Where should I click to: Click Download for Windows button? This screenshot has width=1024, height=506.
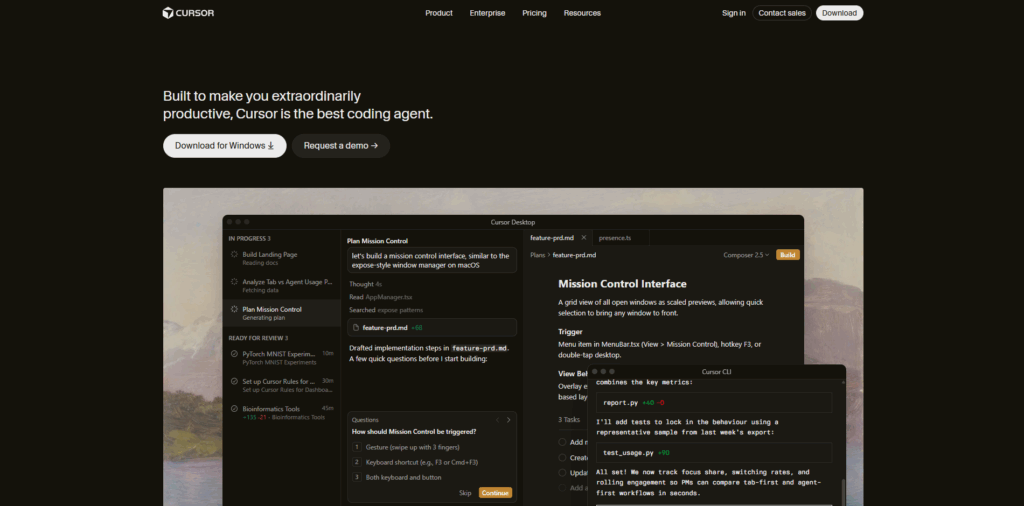pyautogui.click(x=225, y=146)
